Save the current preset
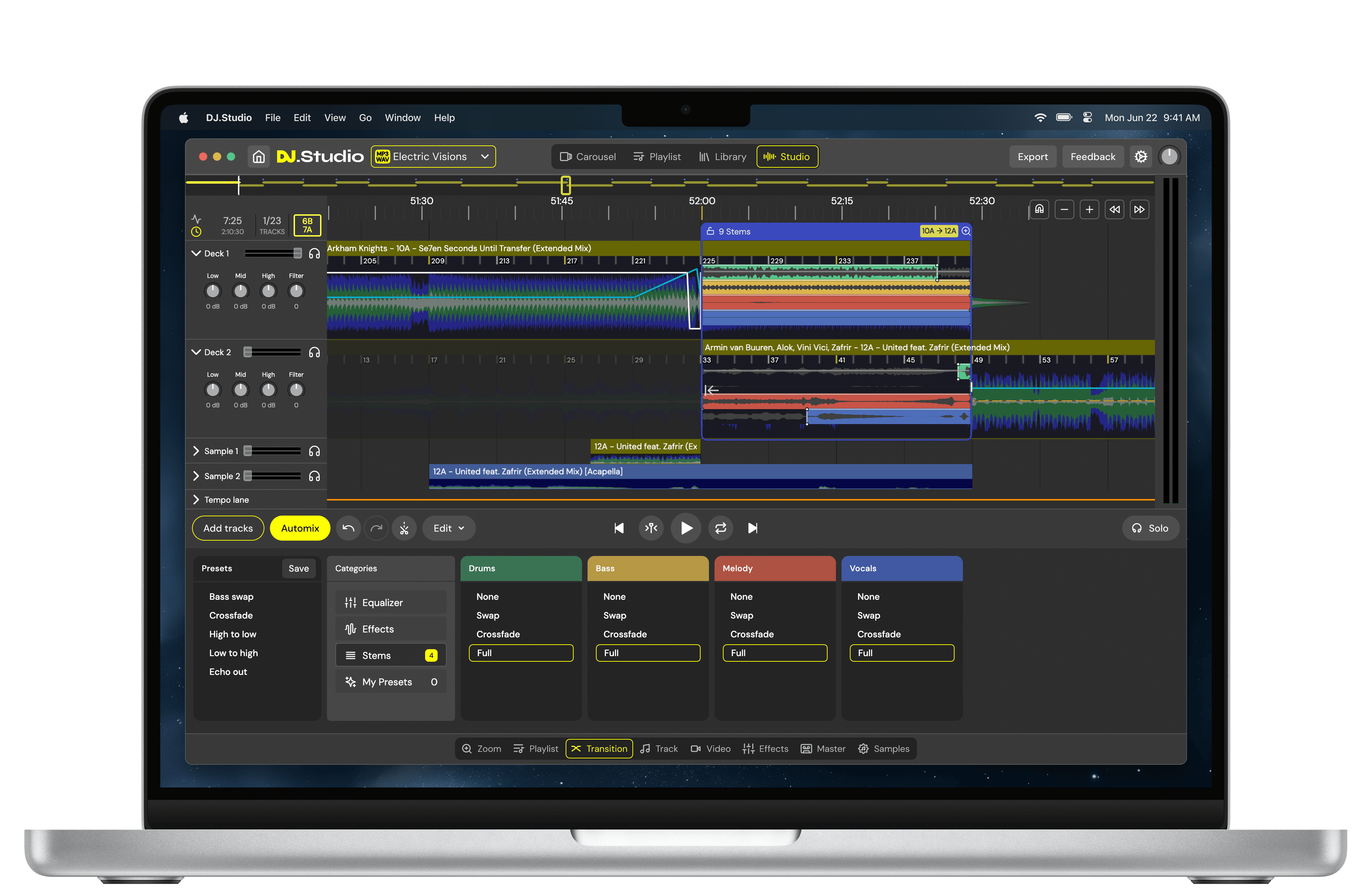The height and width of the screenshot is (892, 1372). click(x=298, y=568)
